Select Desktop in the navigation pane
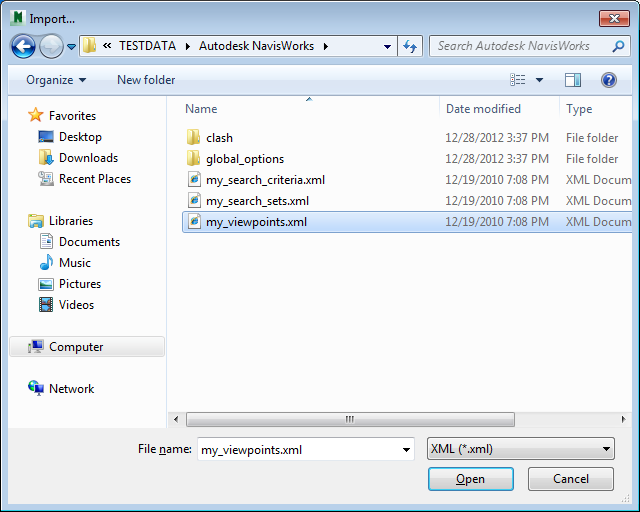 tap(80, 137)
